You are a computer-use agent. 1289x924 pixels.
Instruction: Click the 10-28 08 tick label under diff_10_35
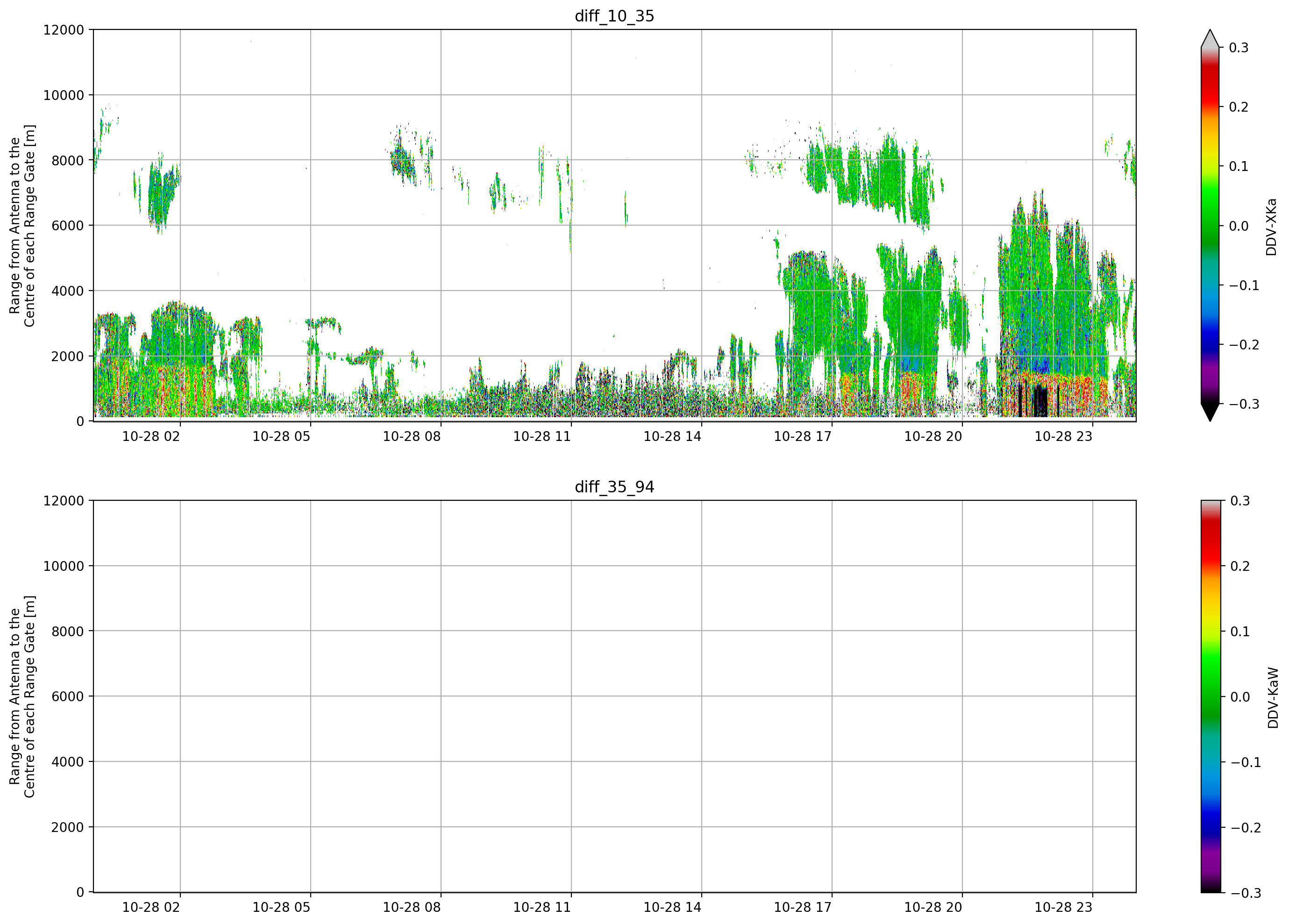(412, 436)
